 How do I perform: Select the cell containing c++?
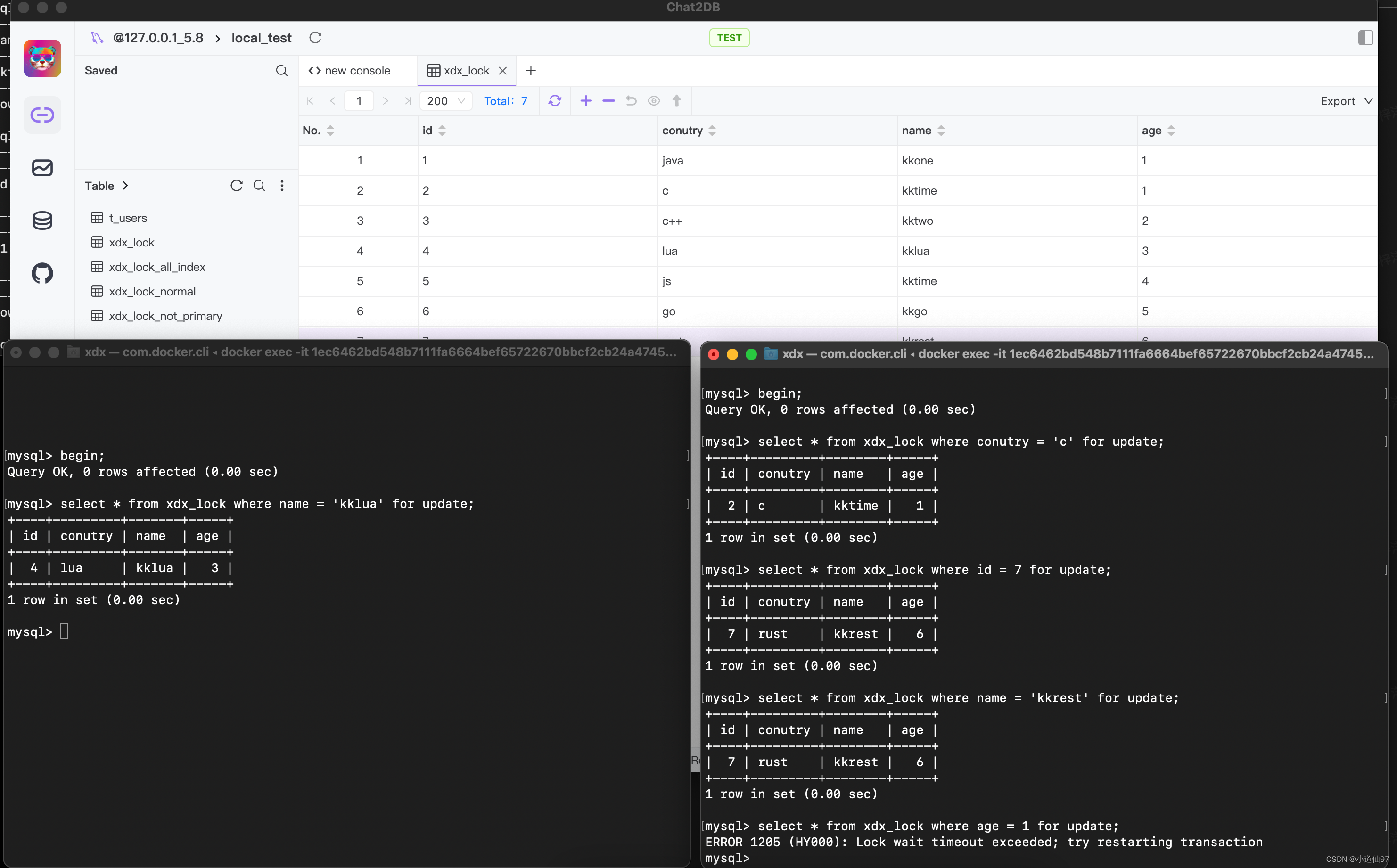point(778,221)
